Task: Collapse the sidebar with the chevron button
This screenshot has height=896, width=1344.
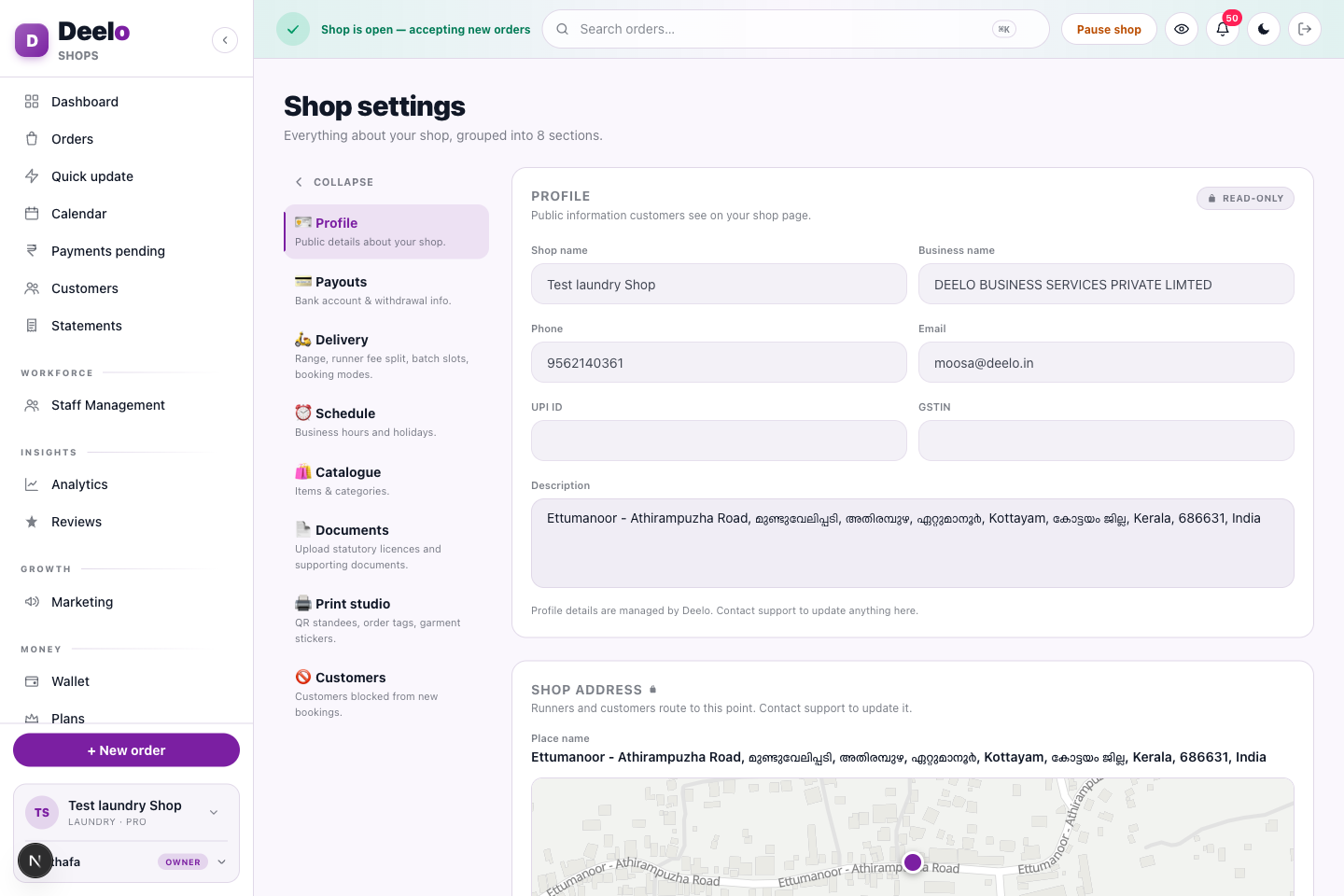Action: [225, 40]
